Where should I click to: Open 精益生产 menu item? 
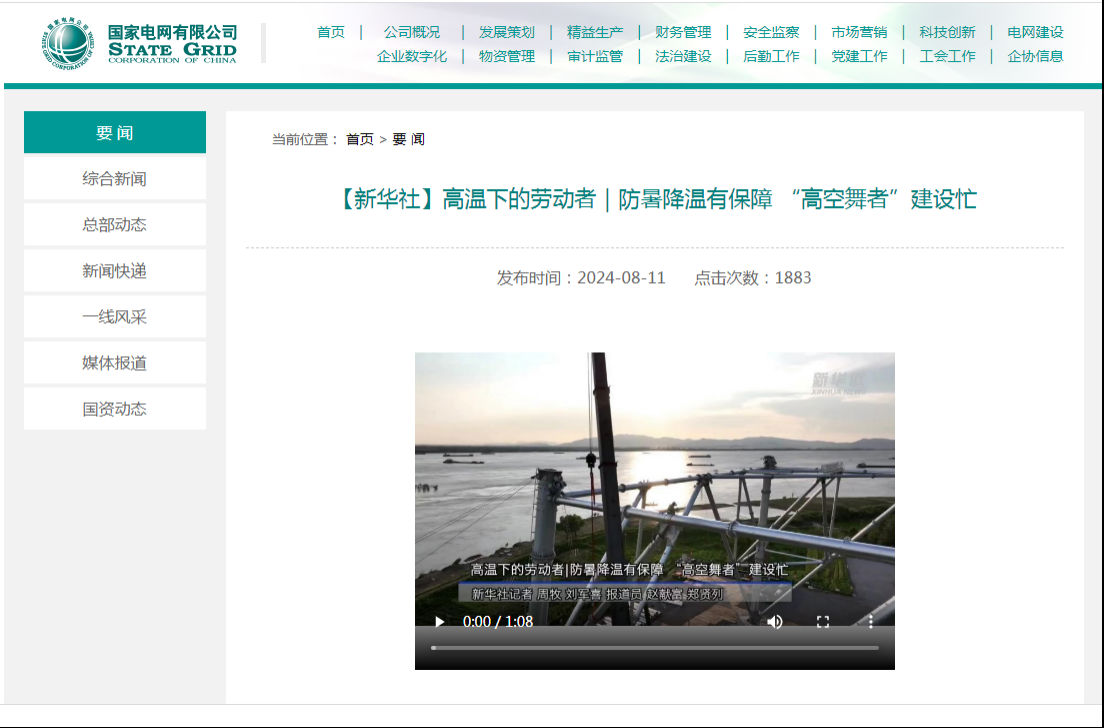(595, 32)
